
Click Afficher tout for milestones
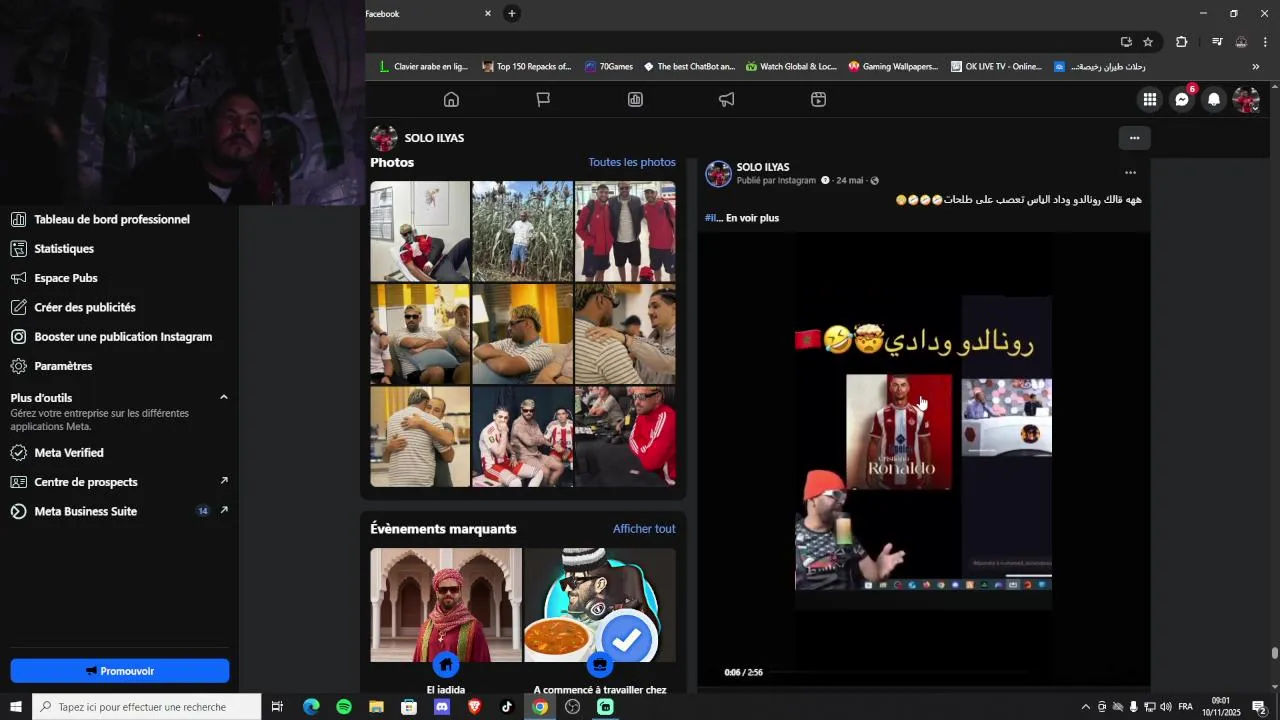(x=644, y=529)
